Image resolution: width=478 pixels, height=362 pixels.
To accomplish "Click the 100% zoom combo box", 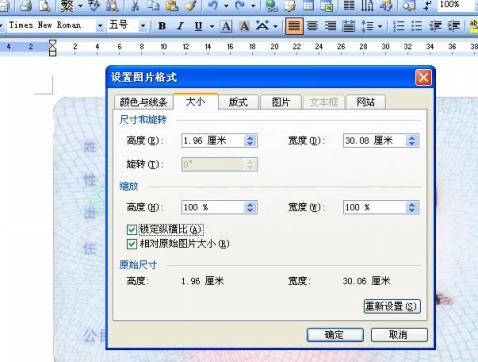I will [x=458, y=5].
